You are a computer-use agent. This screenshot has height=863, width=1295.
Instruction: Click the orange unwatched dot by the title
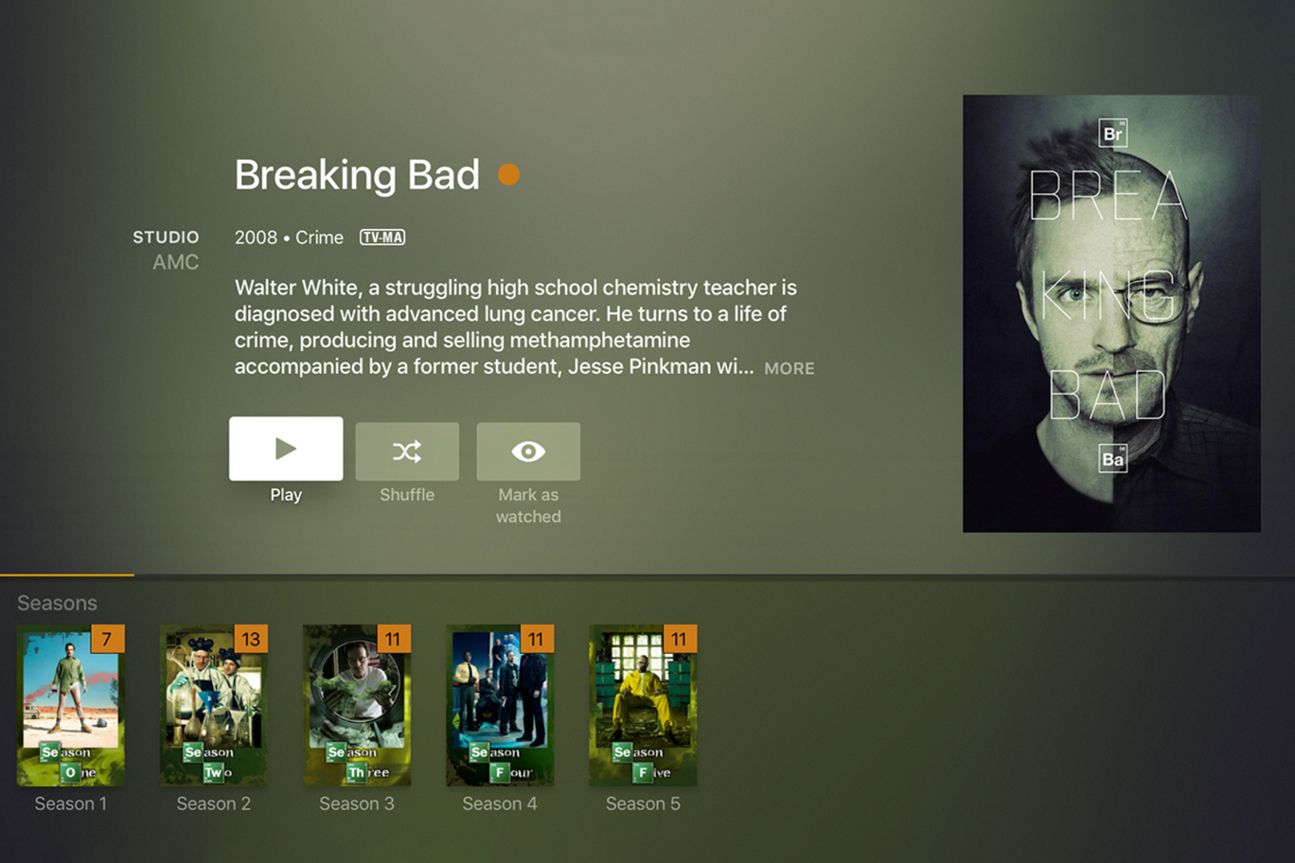point(509,175)
